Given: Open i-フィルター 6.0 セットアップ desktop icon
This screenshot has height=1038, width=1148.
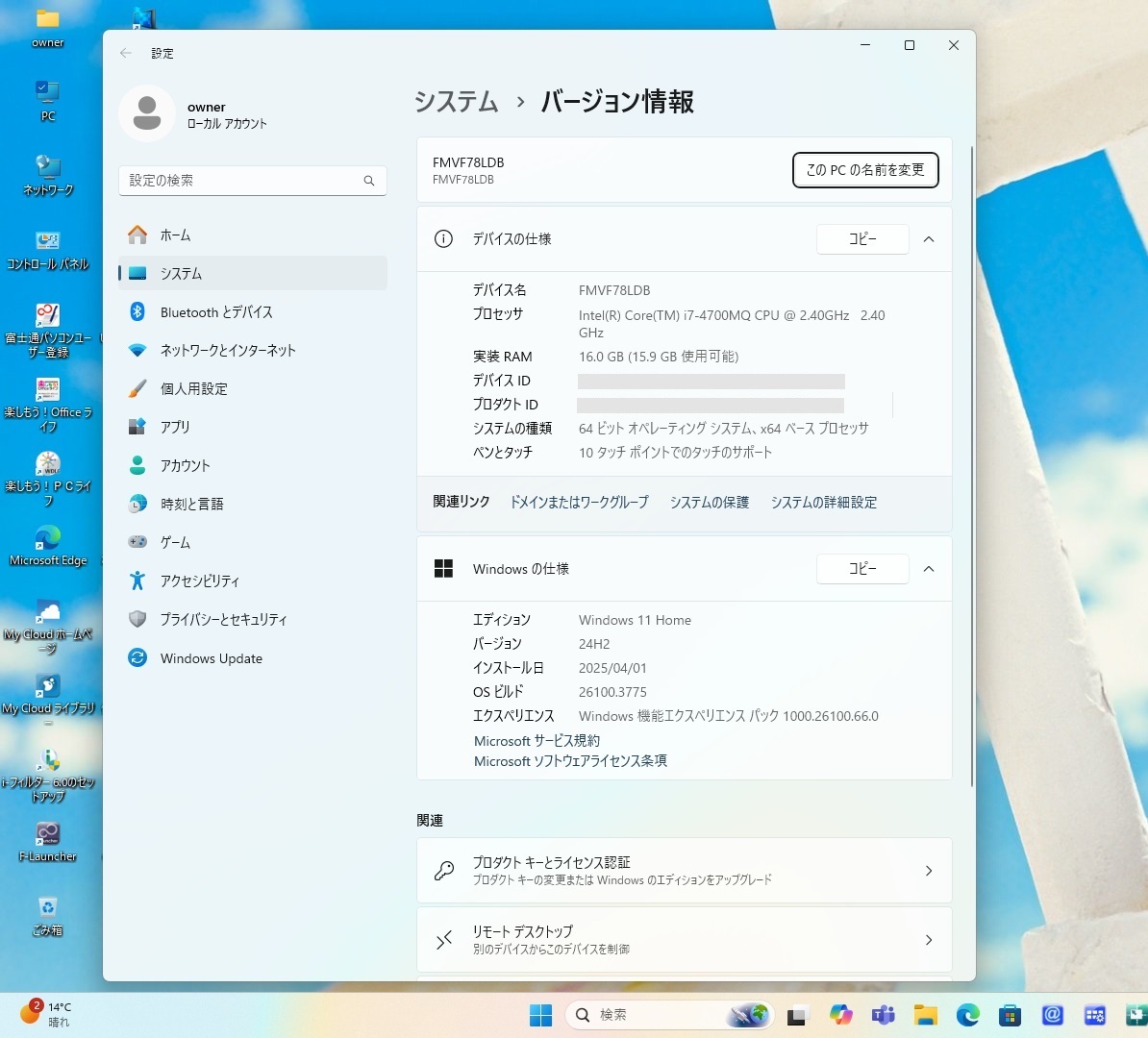Looking at the screenshot, I should tap(47, 775).
